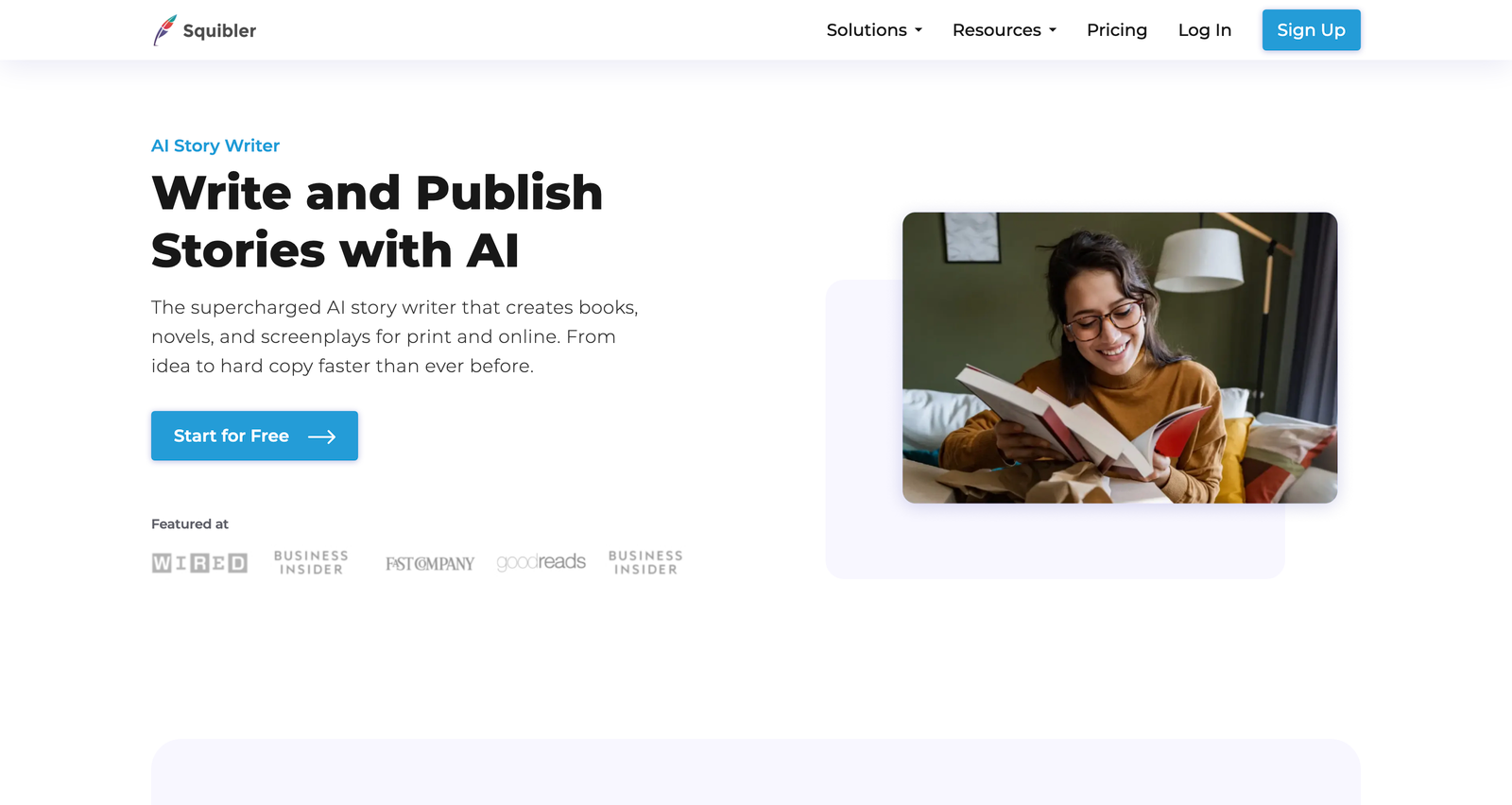Screen dimensions: 1512x805
Task: Click the second Business Insider logo
Action: pos(645,562)
